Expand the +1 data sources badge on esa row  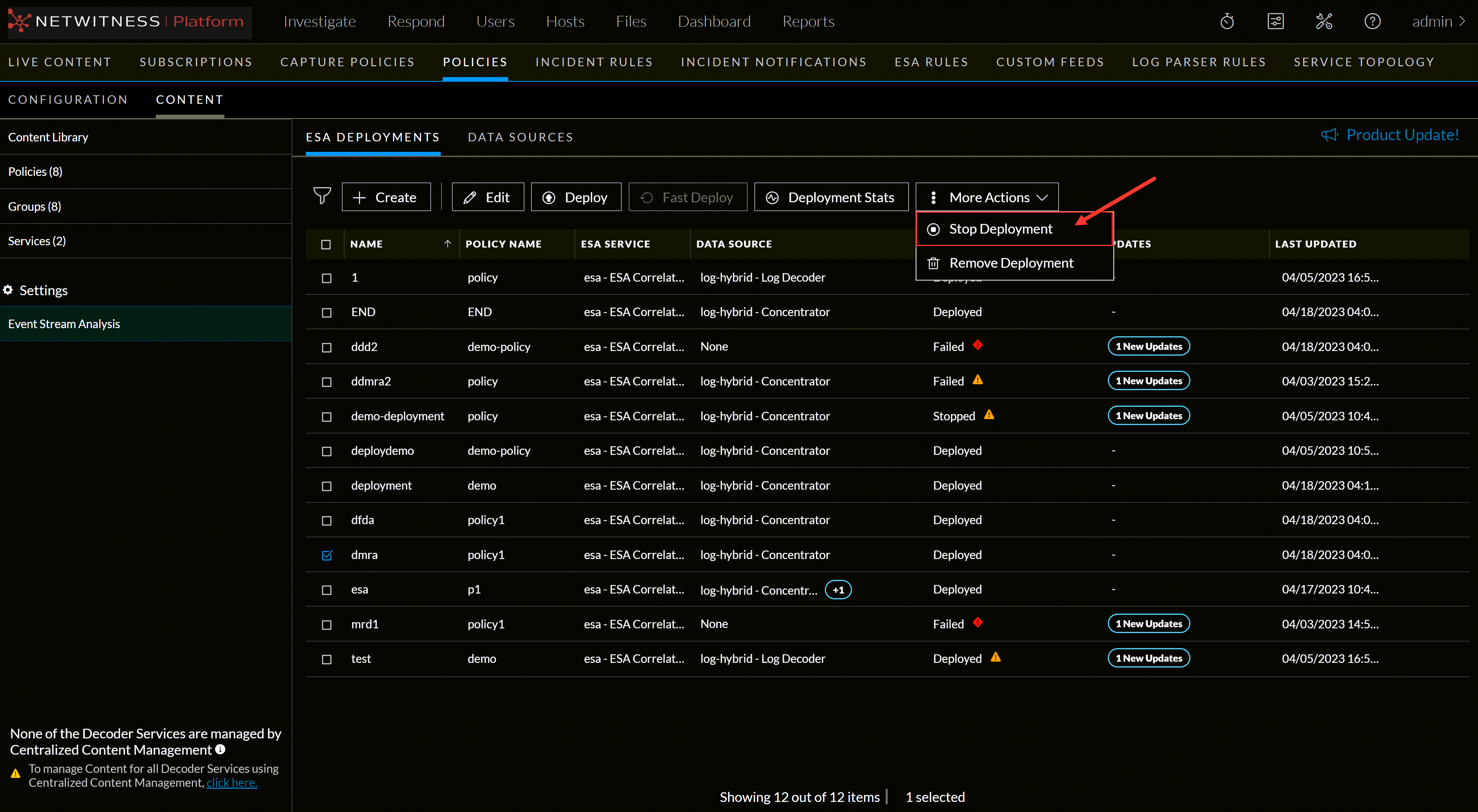click(838, 590)
